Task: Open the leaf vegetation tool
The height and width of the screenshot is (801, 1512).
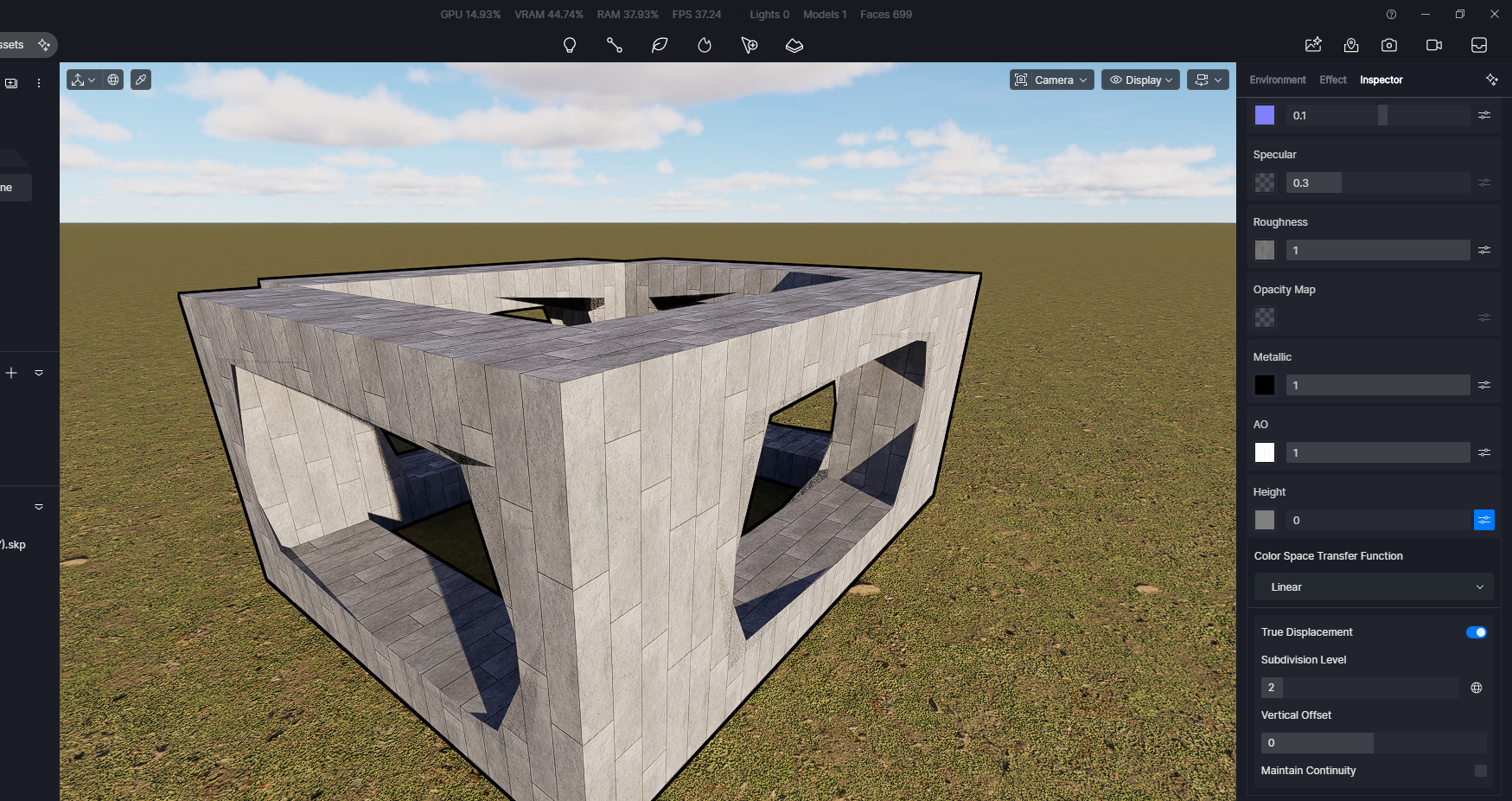Action: pyautogui.click(x=660, y=45)
